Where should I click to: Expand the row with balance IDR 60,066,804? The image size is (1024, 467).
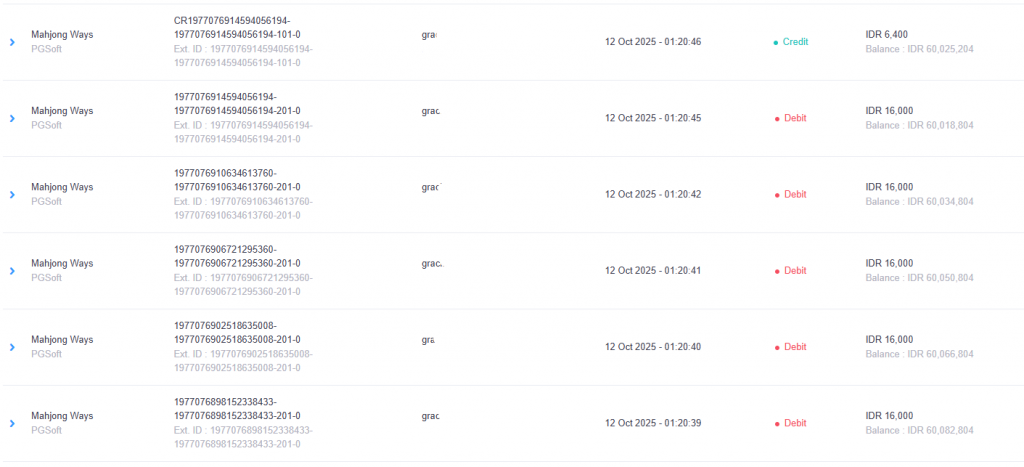coord(12,347)
